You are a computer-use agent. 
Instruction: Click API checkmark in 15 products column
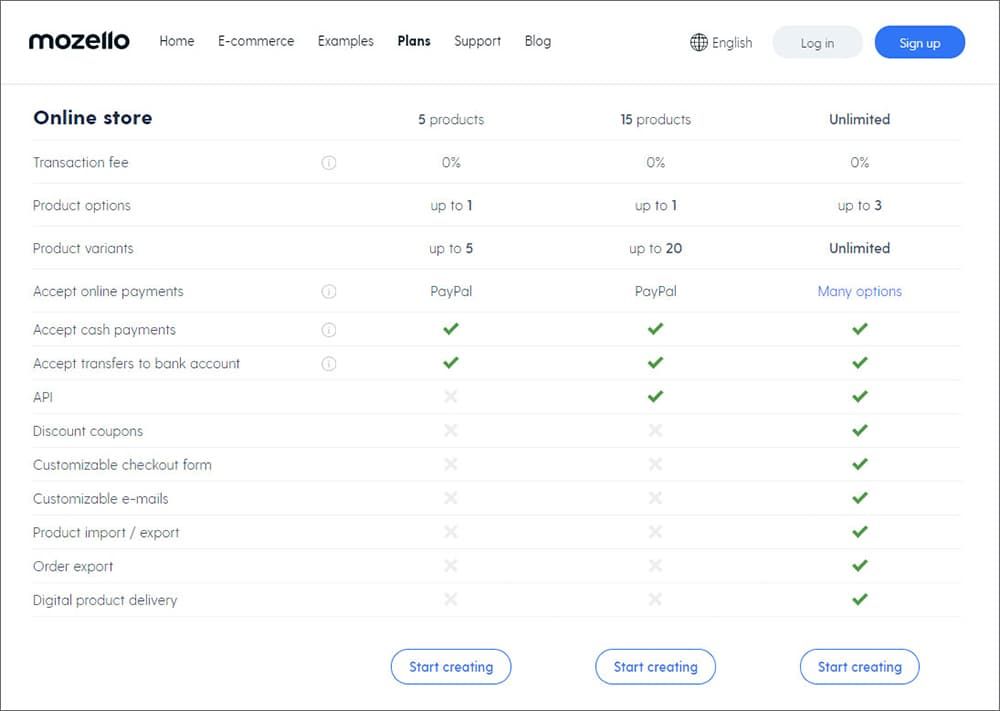pos(655,397)
